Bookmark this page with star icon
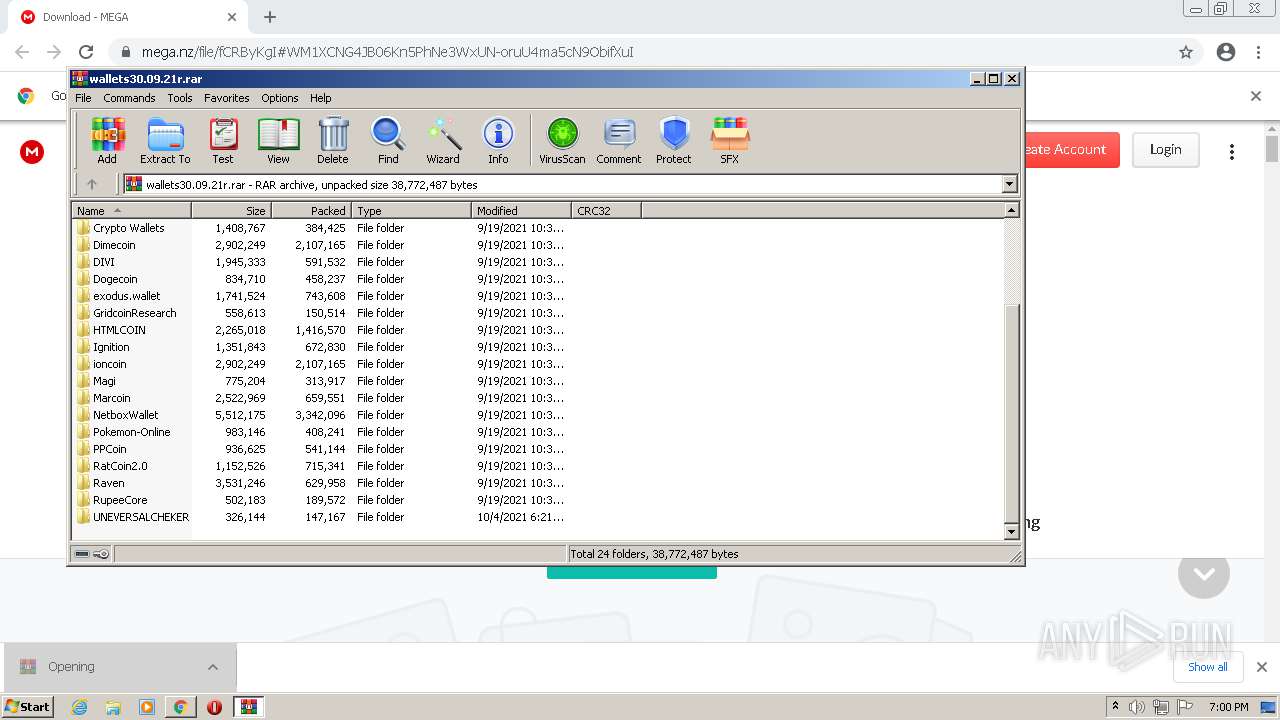1280x720 pixels. point(1186,52)
